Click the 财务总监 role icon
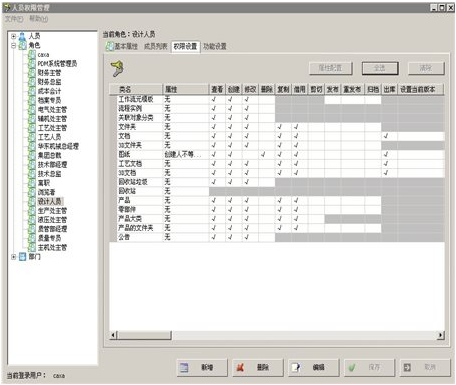 (32, 82)
